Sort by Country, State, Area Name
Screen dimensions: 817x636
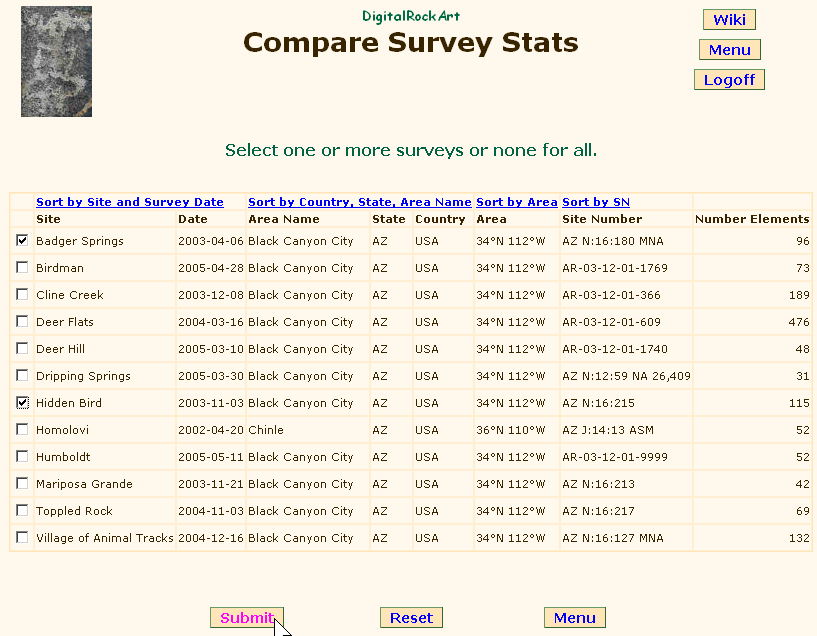coord(359,202)
